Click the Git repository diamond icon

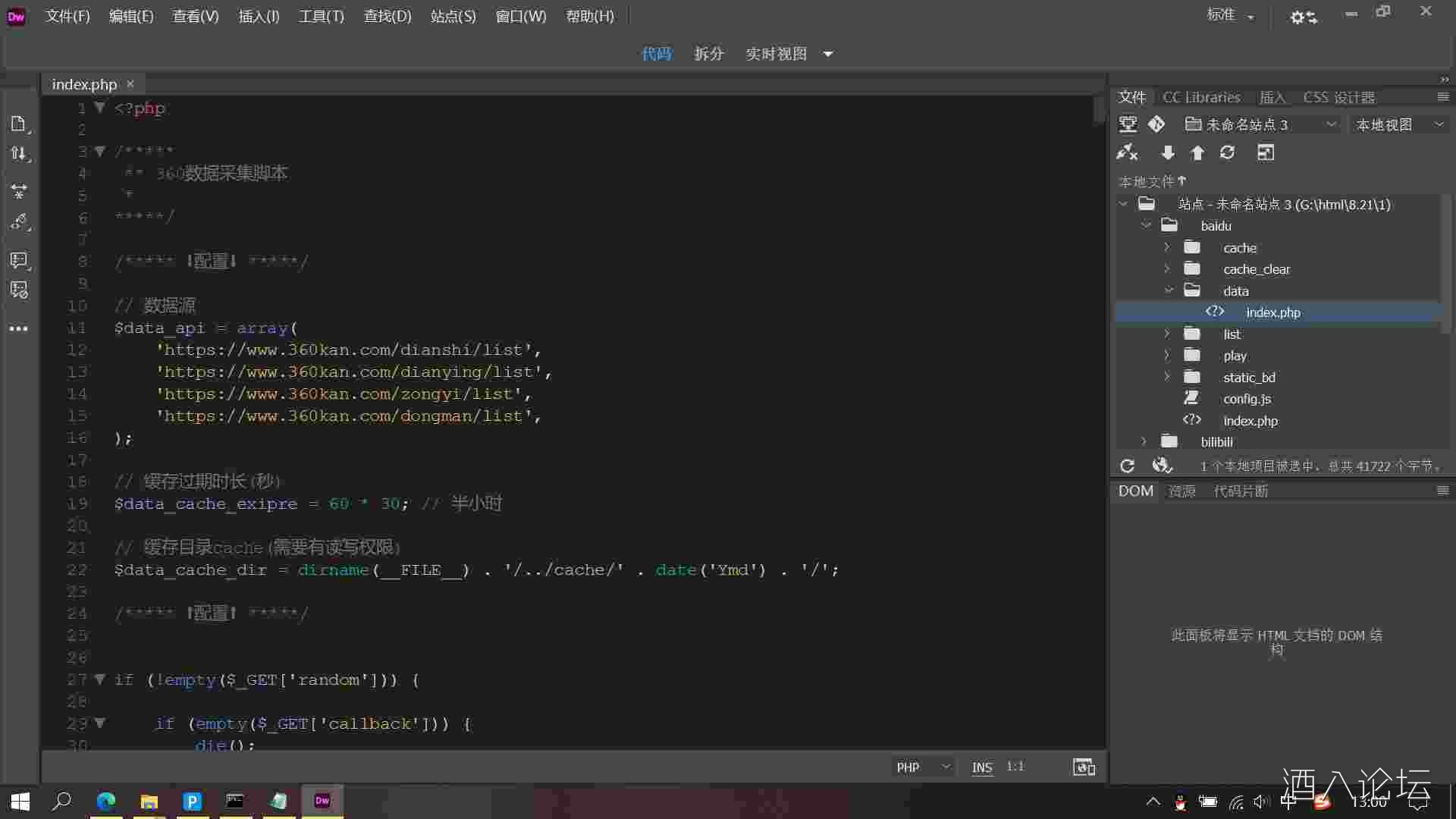click(x=1156, y=124)
